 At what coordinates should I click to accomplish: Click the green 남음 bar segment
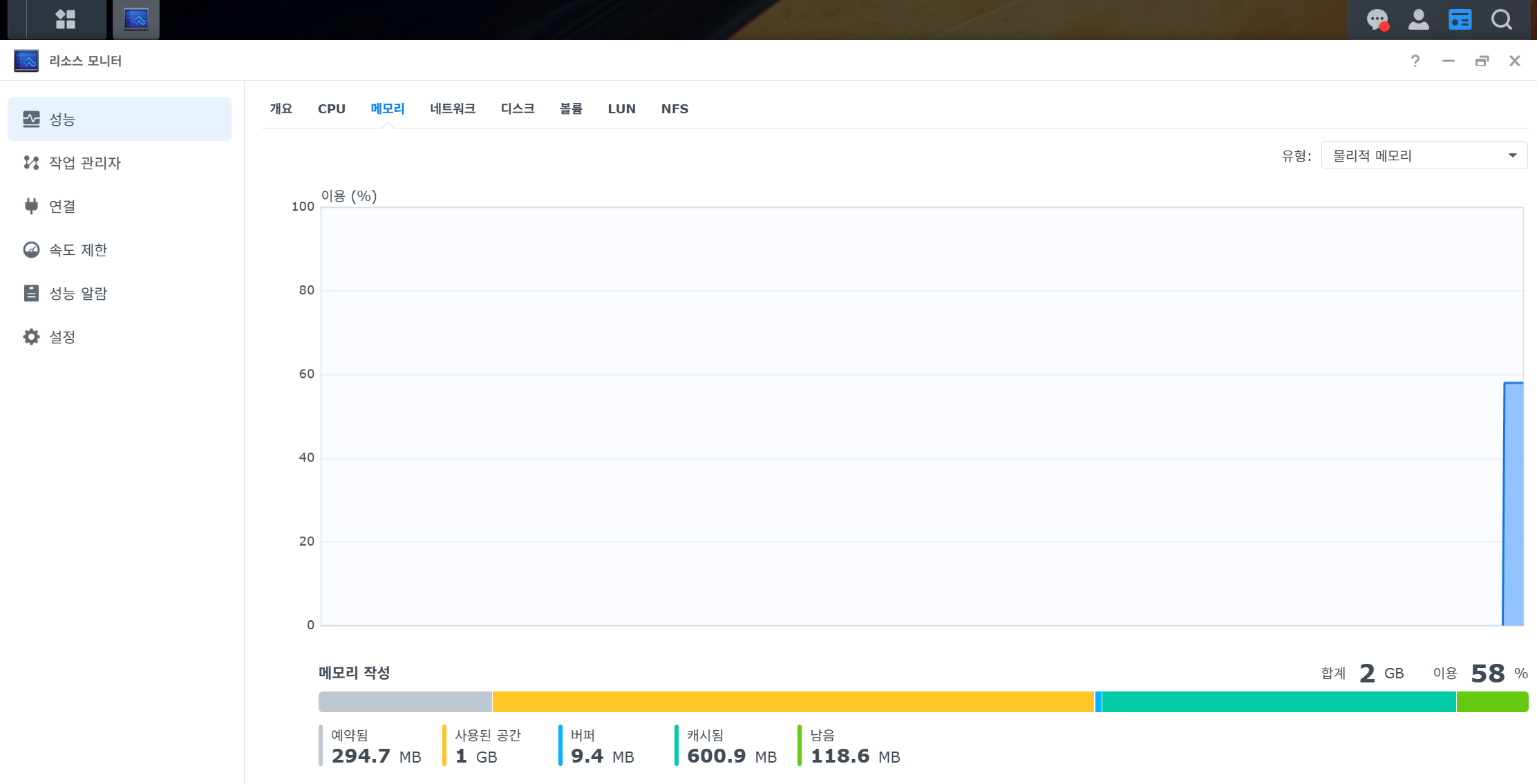pyautogui.click(x=1493, y=702)
